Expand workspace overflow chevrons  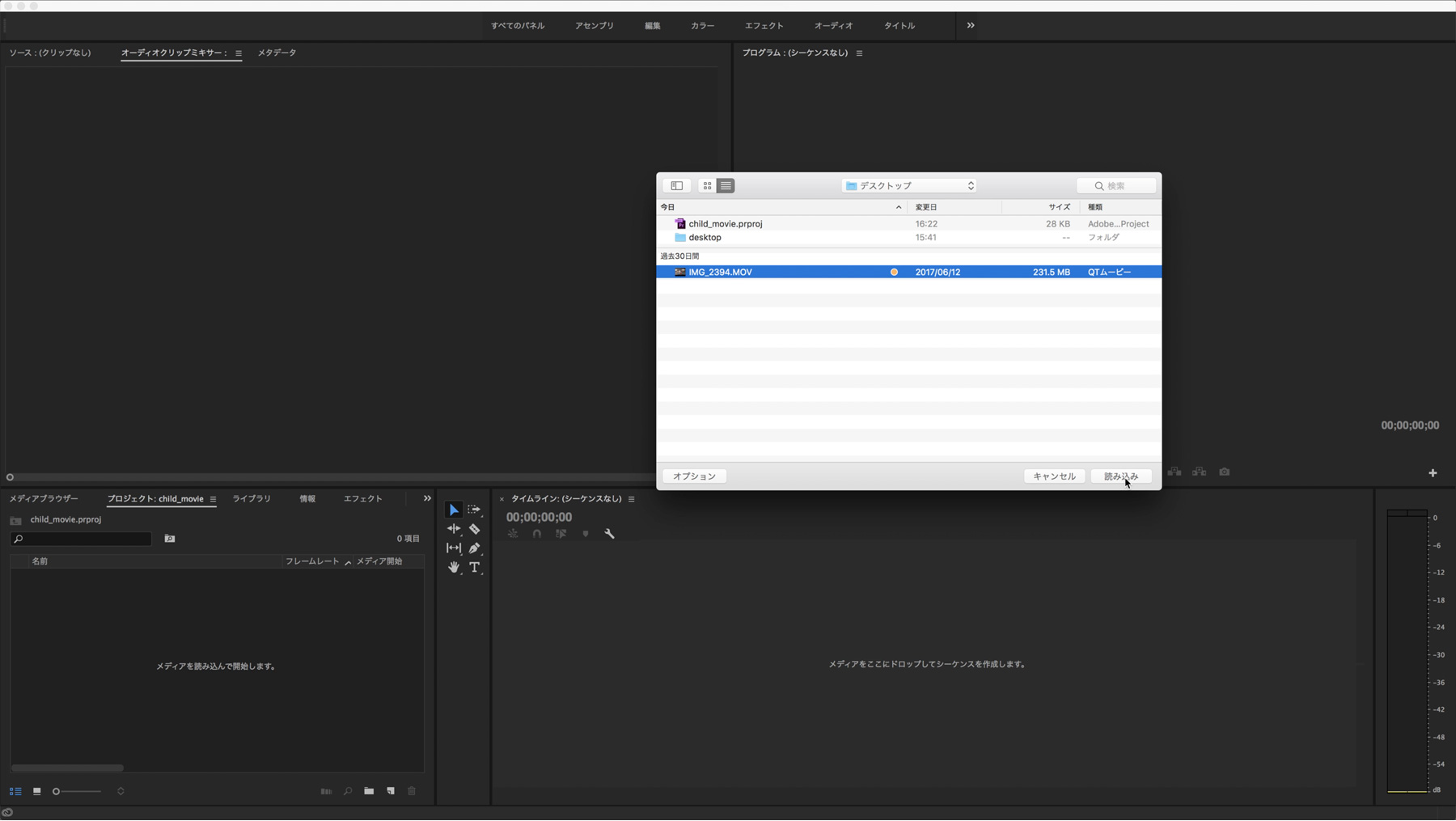971,26
